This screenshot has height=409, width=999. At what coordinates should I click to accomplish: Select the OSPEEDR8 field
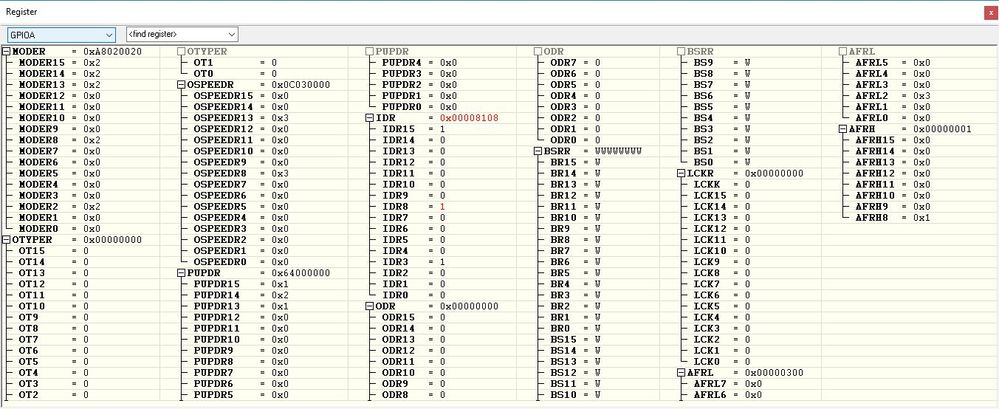point(241,173)
